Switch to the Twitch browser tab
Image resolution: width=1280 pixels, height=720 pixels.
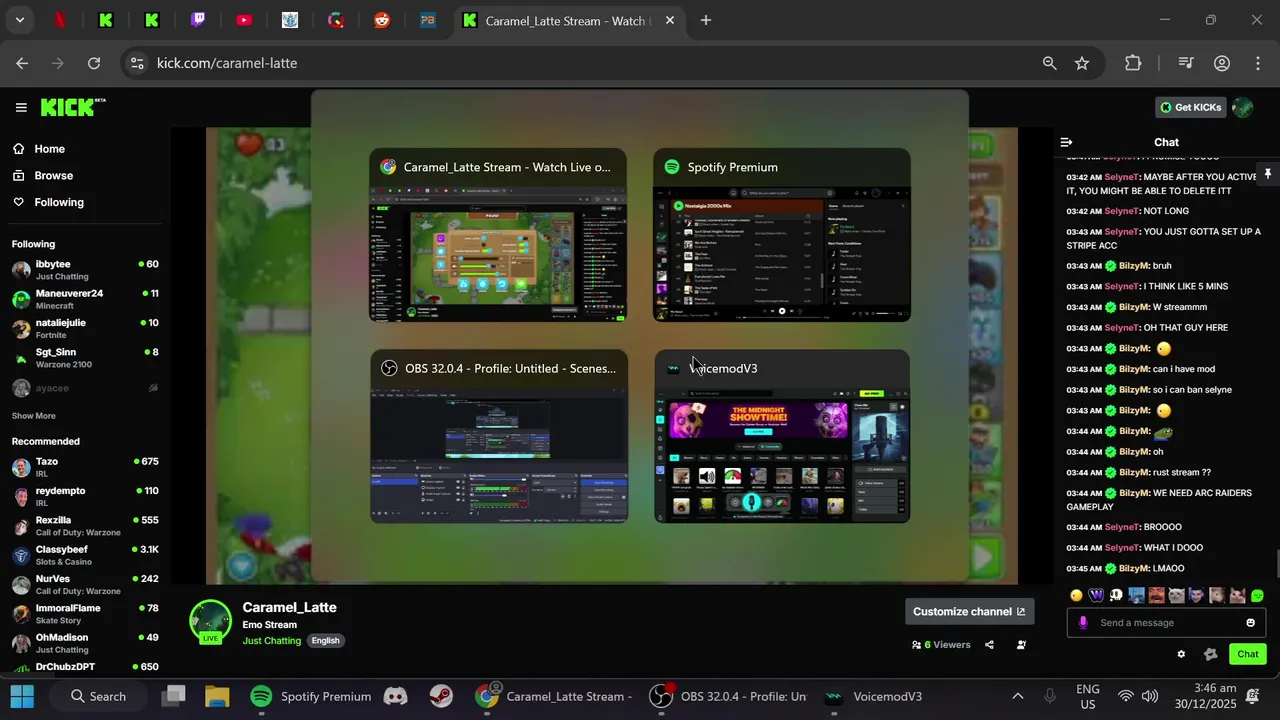198,20
